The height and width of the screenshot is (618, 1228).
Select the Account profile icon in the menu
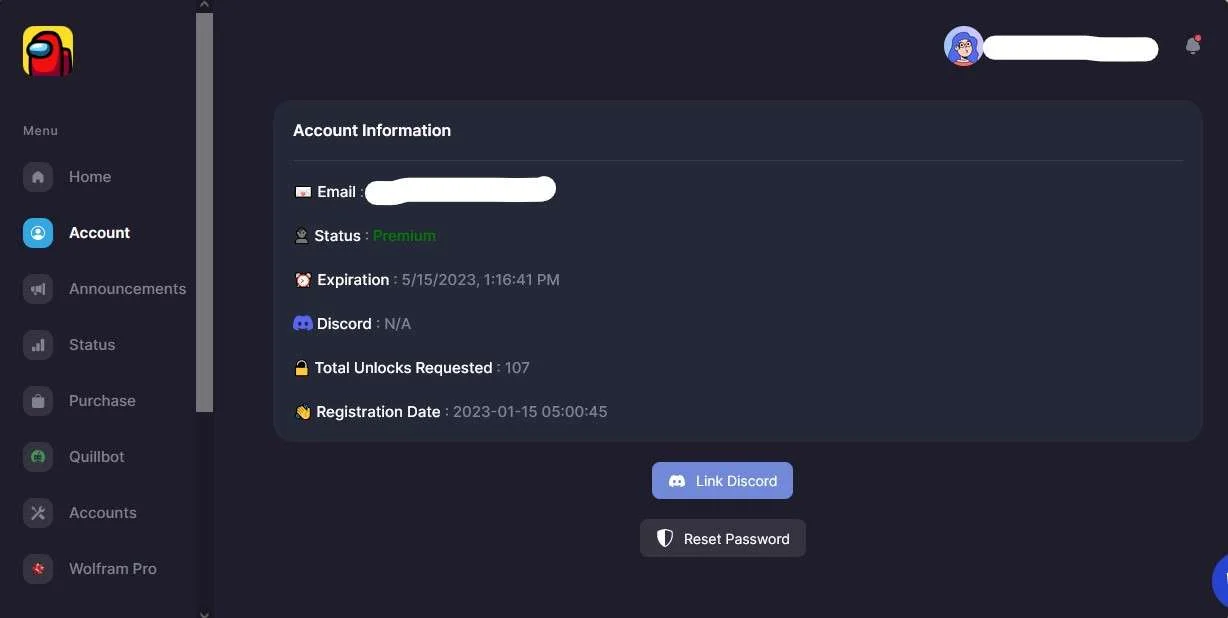pyautogui.click(x=38, y=233)
